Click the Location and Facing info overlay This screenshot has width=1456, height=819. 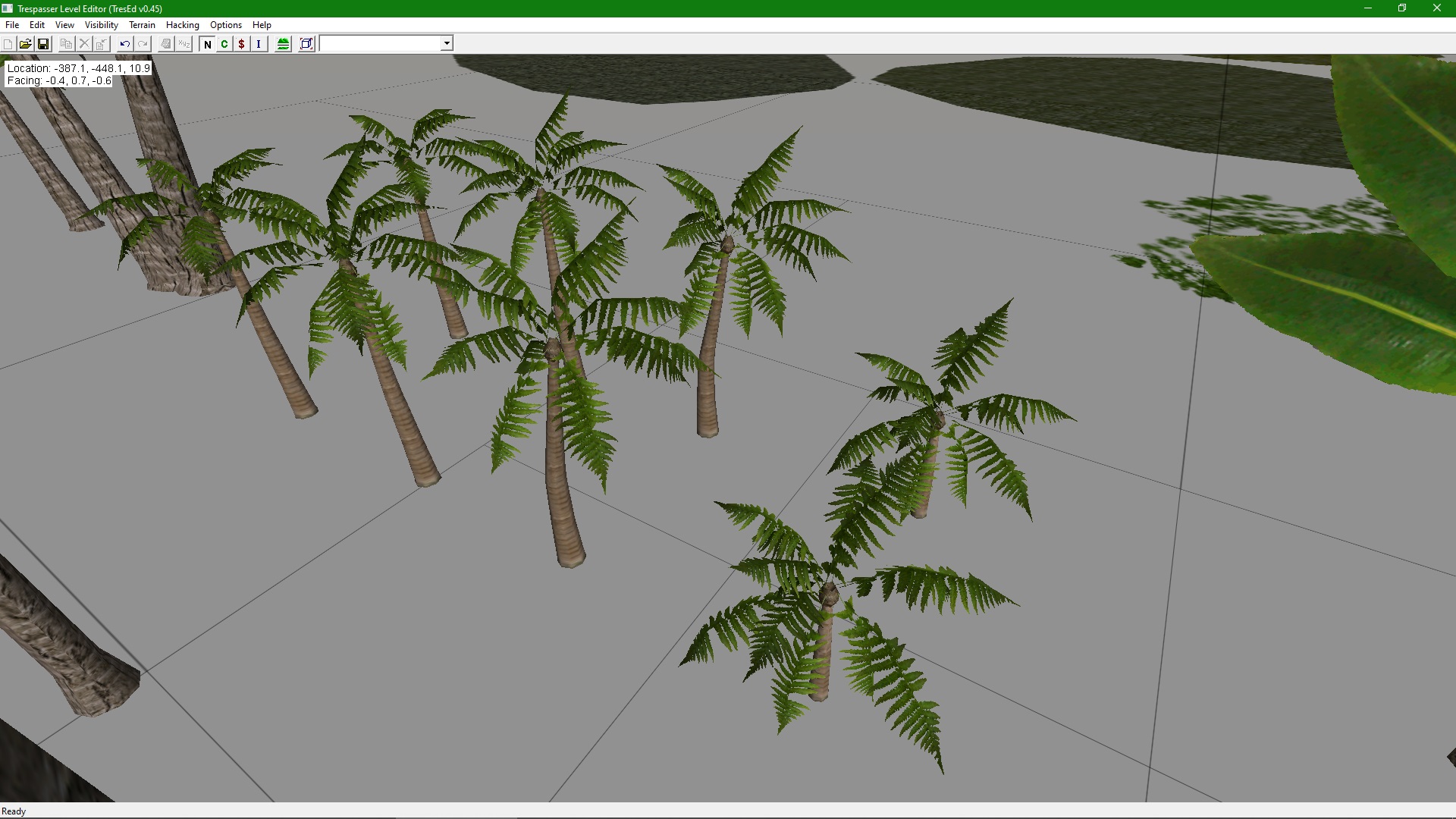tap(78, 74)
